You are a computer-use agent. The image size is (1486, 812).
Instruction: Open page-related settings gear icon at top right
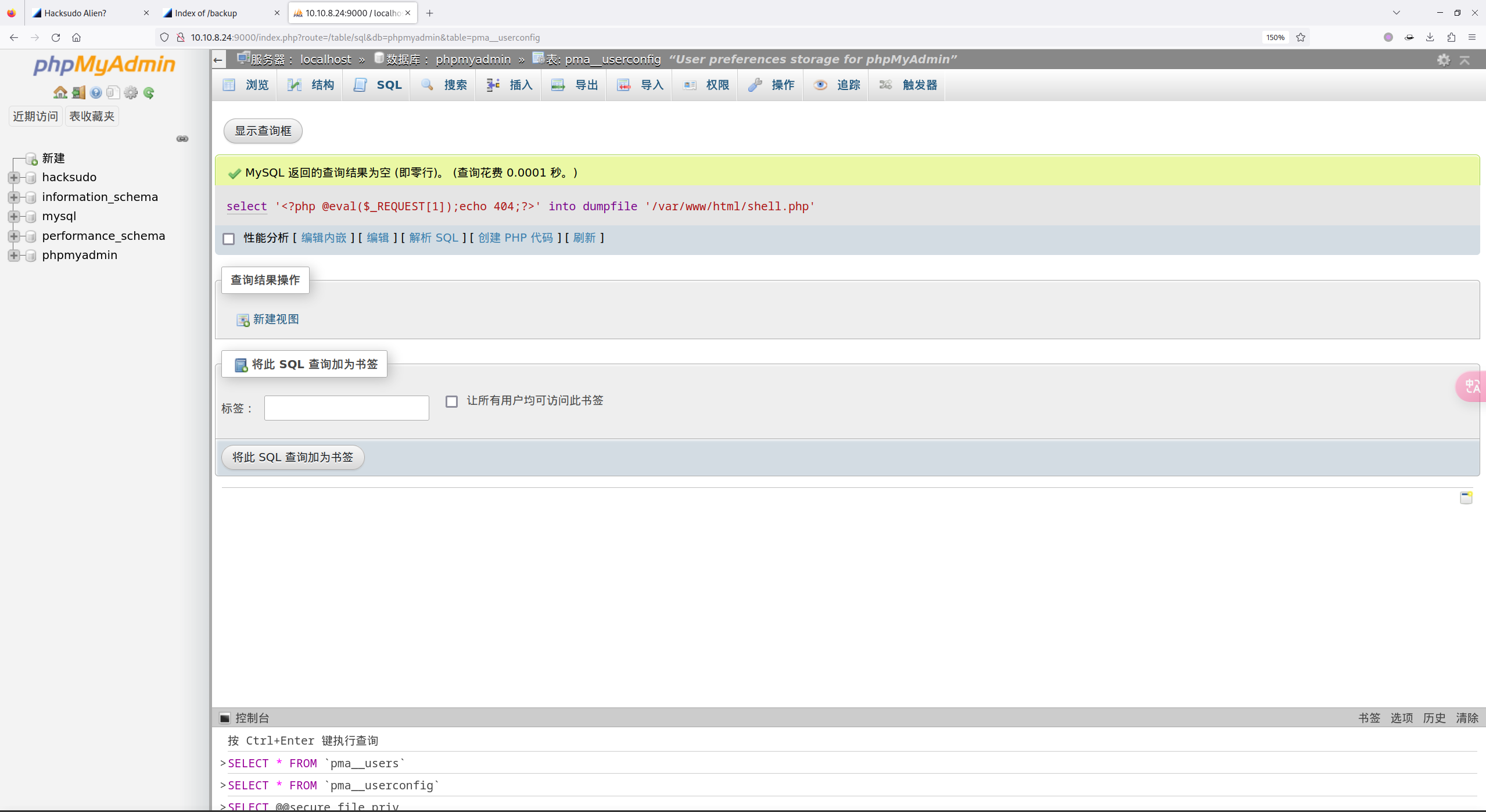[1444, 60]
